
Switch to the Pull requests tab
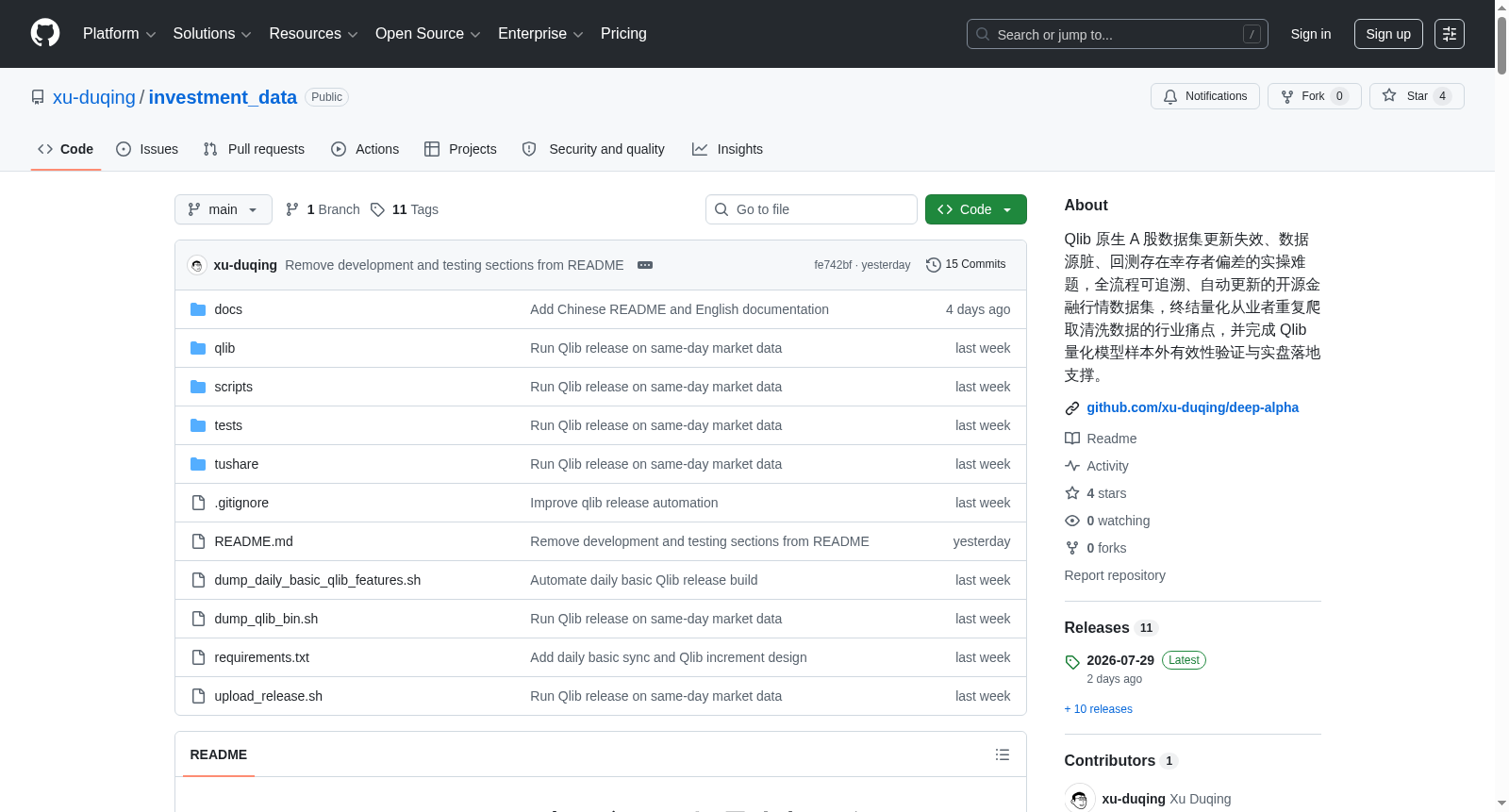click(x=254, y=149)
